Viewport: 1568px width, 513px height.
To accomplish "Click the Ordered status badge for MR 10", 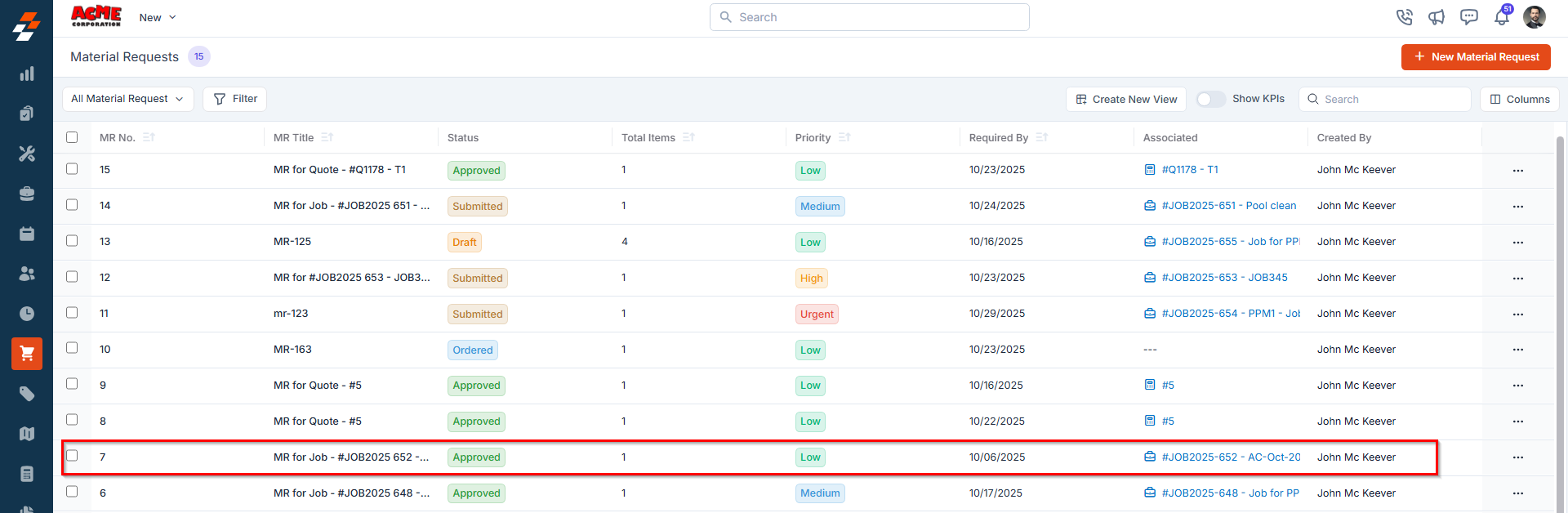I will [473, 350].
